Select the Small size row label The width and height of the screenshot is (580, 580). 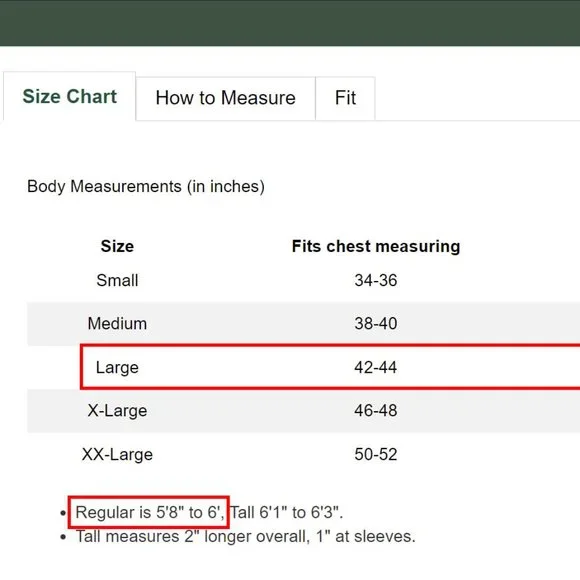[x=117, y=280]
